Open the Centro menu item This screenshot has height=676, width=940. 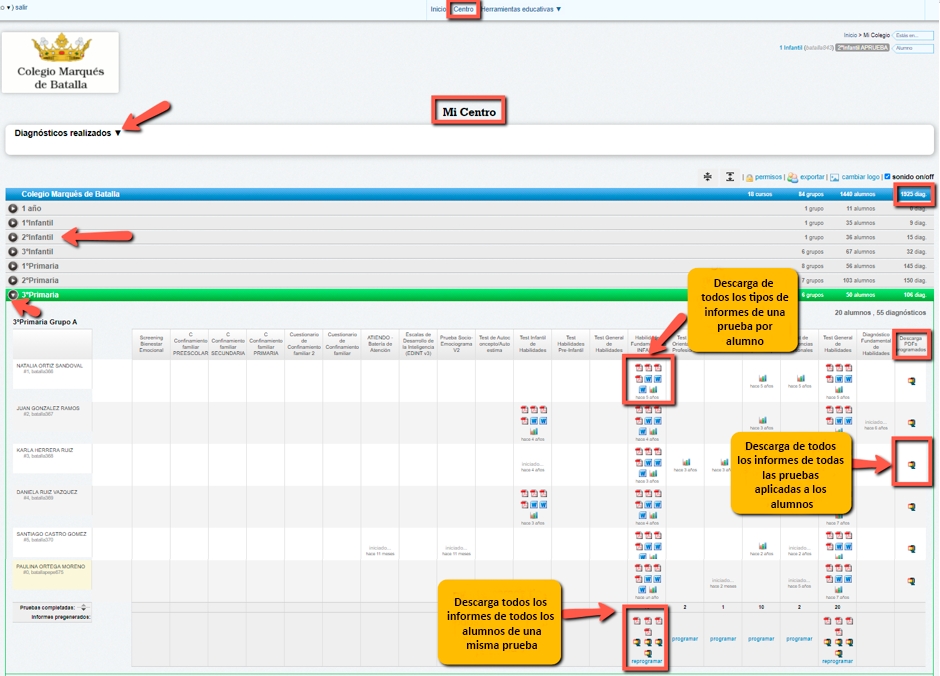[x=463, y=9]
